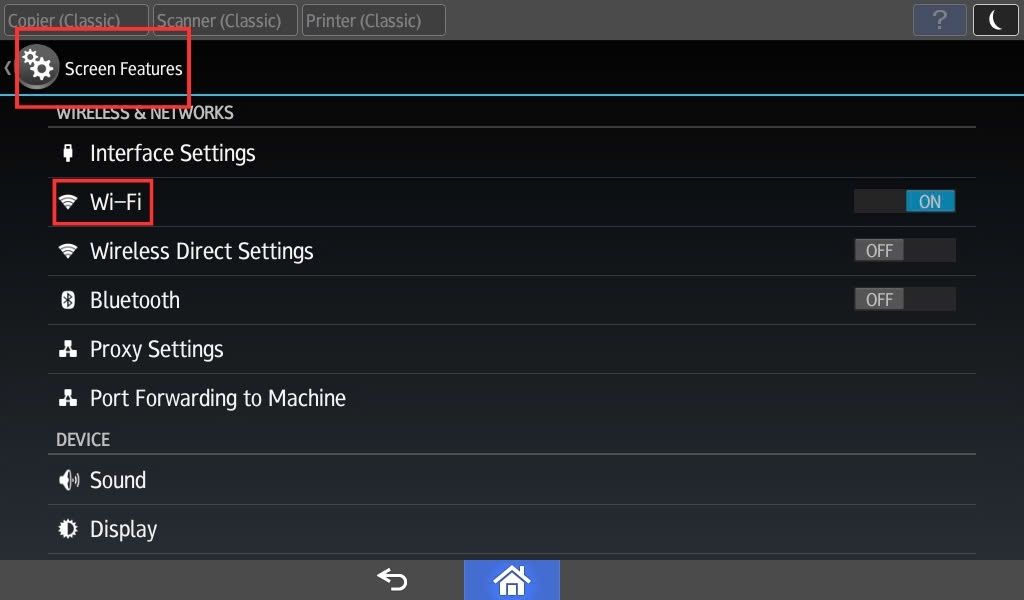Switch to Copier (Classic) tab
The height and width of the screenshot is (600, 1024).
click(x=76, y=20)
